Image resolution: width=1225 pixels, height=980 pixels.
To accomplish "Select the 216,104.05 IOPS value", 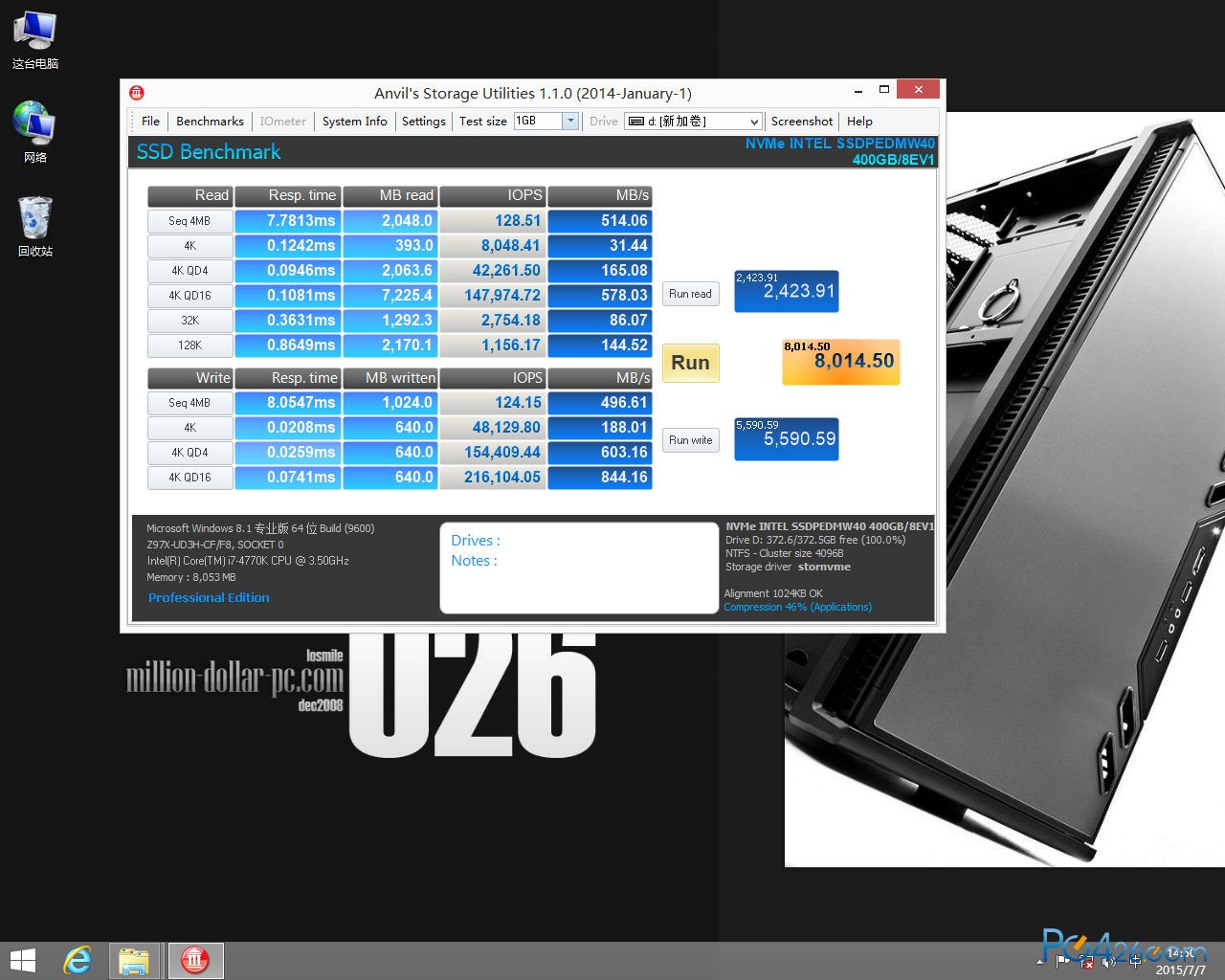I will click(493, 478).
